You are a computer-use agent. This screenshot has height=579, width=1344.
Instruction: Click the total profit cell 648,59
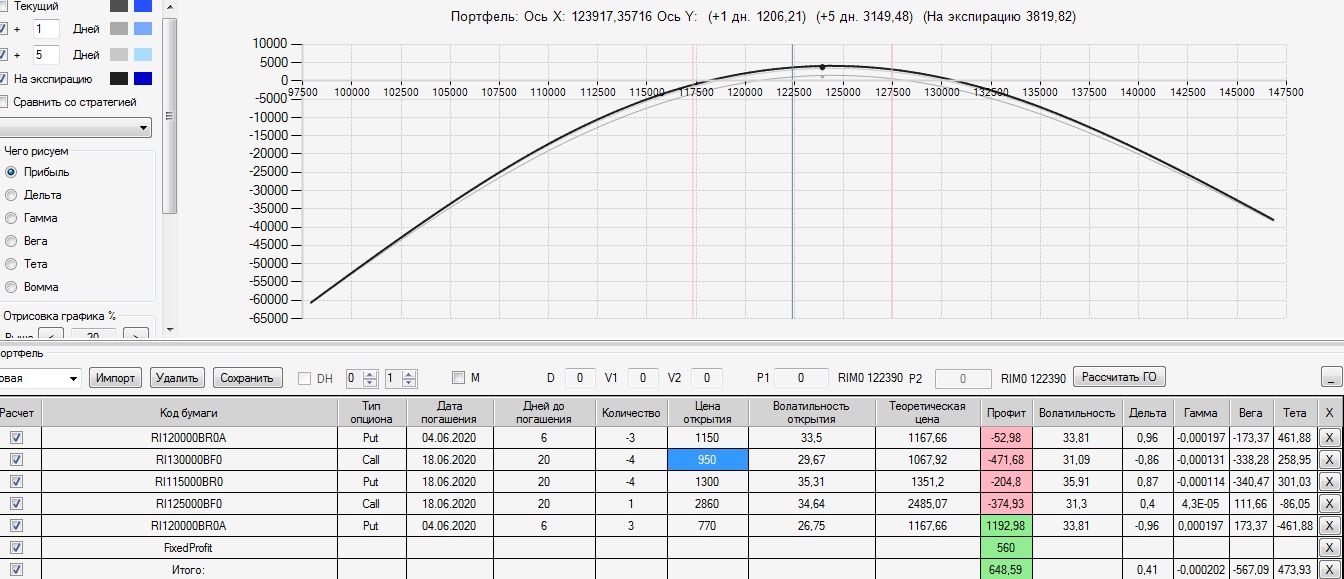(x=1006, y=570)
